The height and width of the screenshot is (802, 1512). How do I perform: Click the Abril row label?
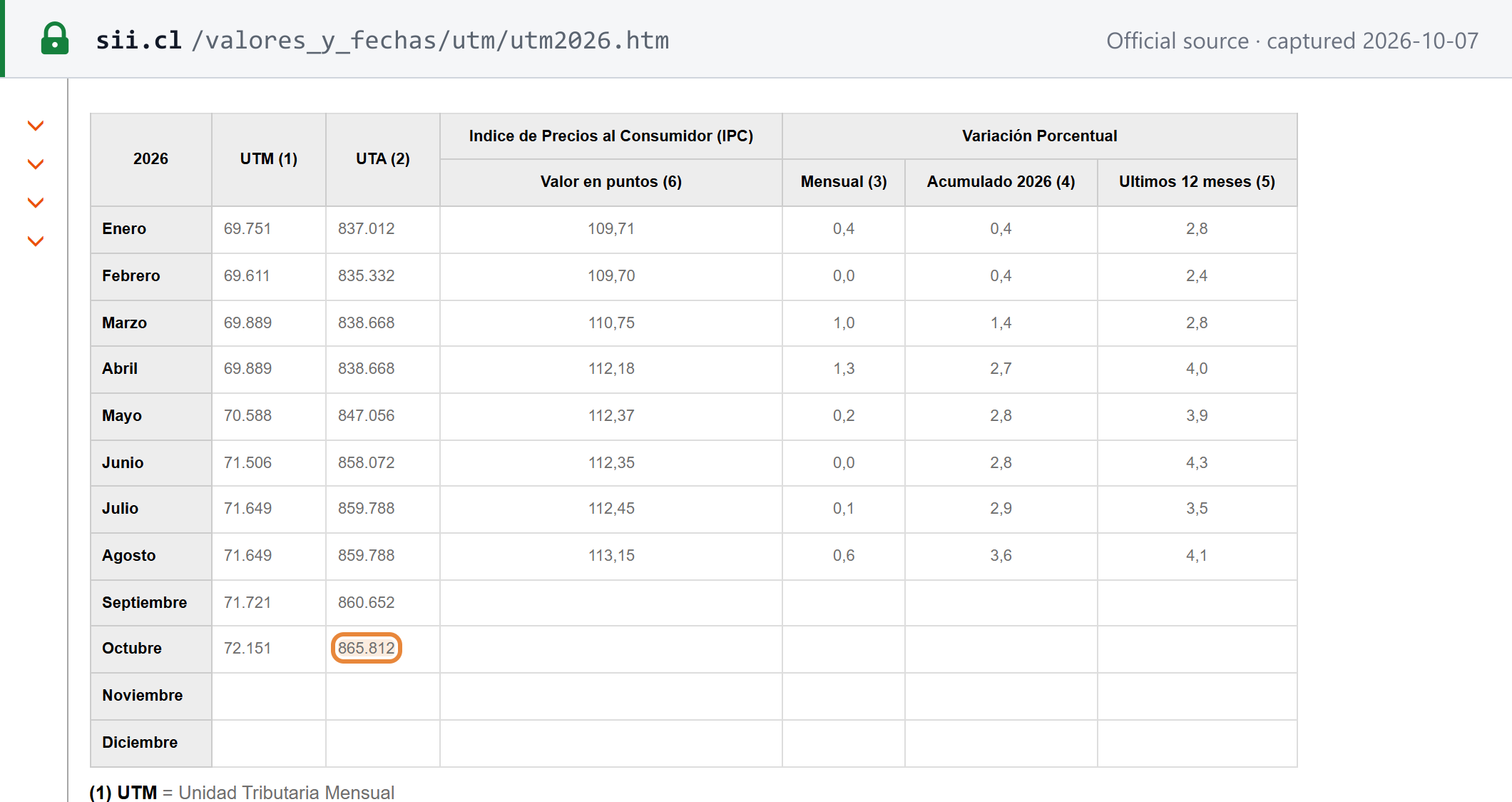point(120,368)
